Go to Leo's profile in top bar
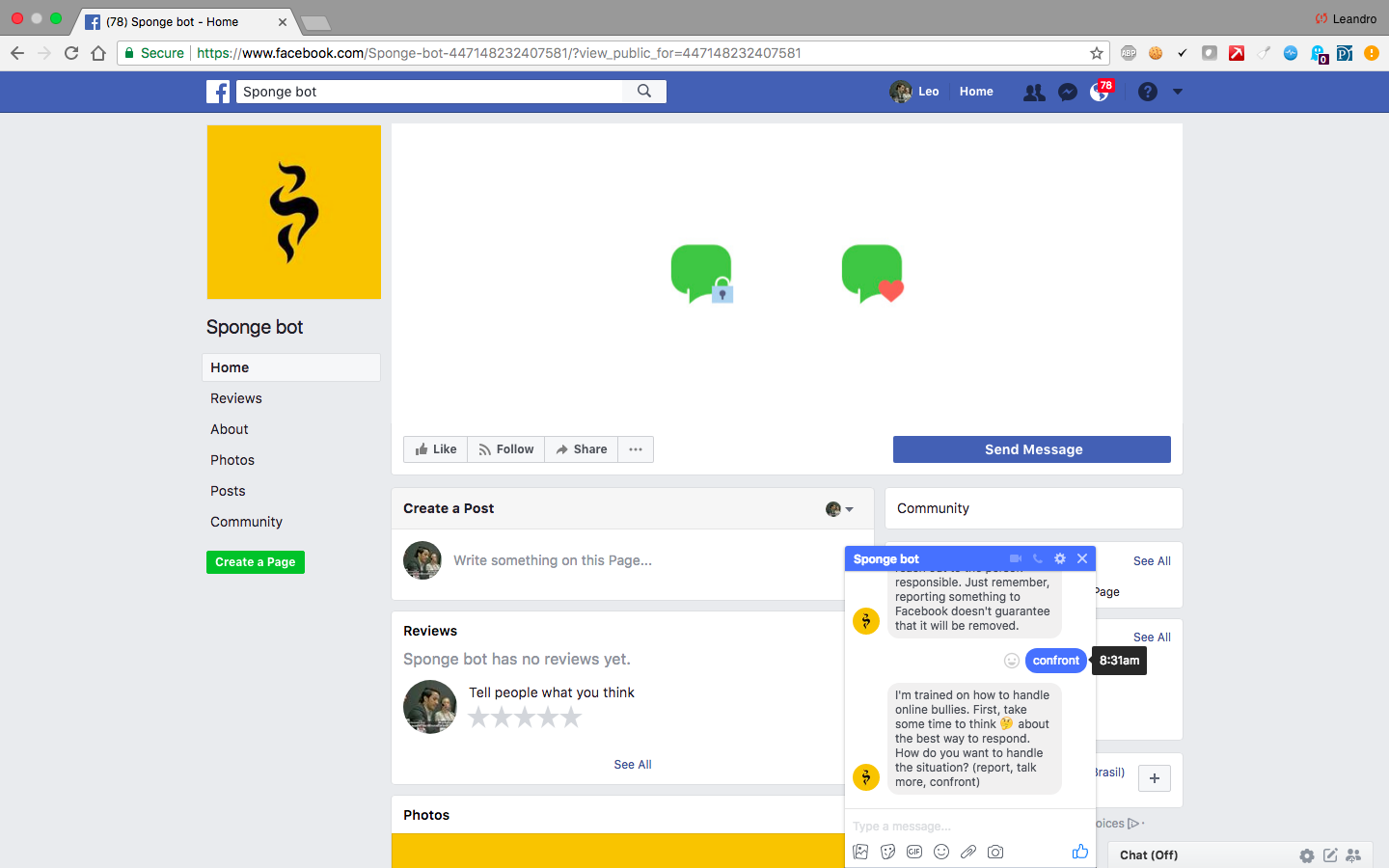 (x=914, y=92)
